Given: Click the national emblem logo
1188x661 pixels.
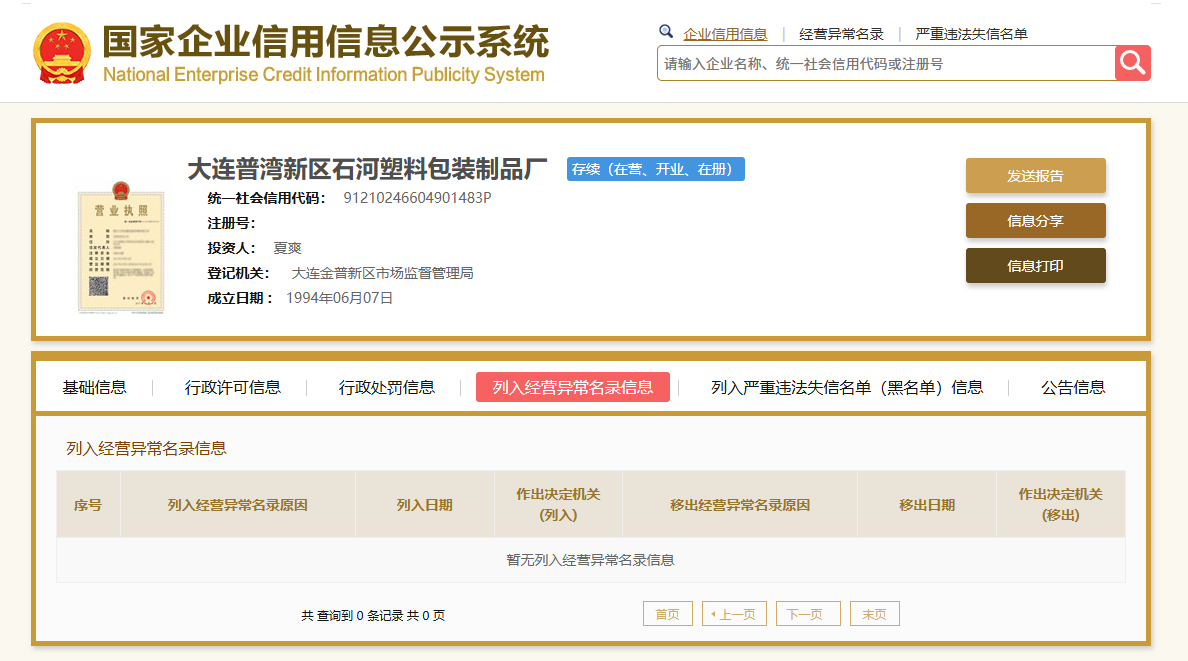Looking at the screenshot, I should 61,53.
